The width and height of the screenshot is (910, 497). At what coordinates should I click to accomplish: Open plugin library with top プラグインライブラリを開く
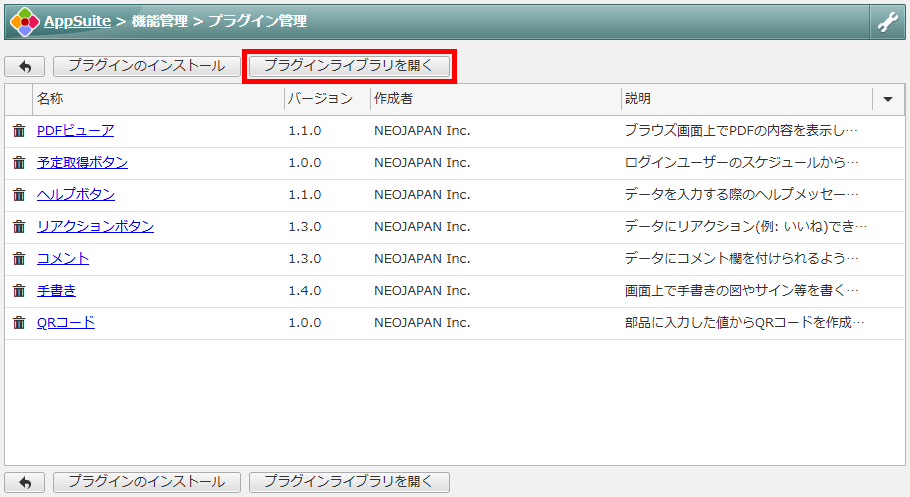(349, 66)
